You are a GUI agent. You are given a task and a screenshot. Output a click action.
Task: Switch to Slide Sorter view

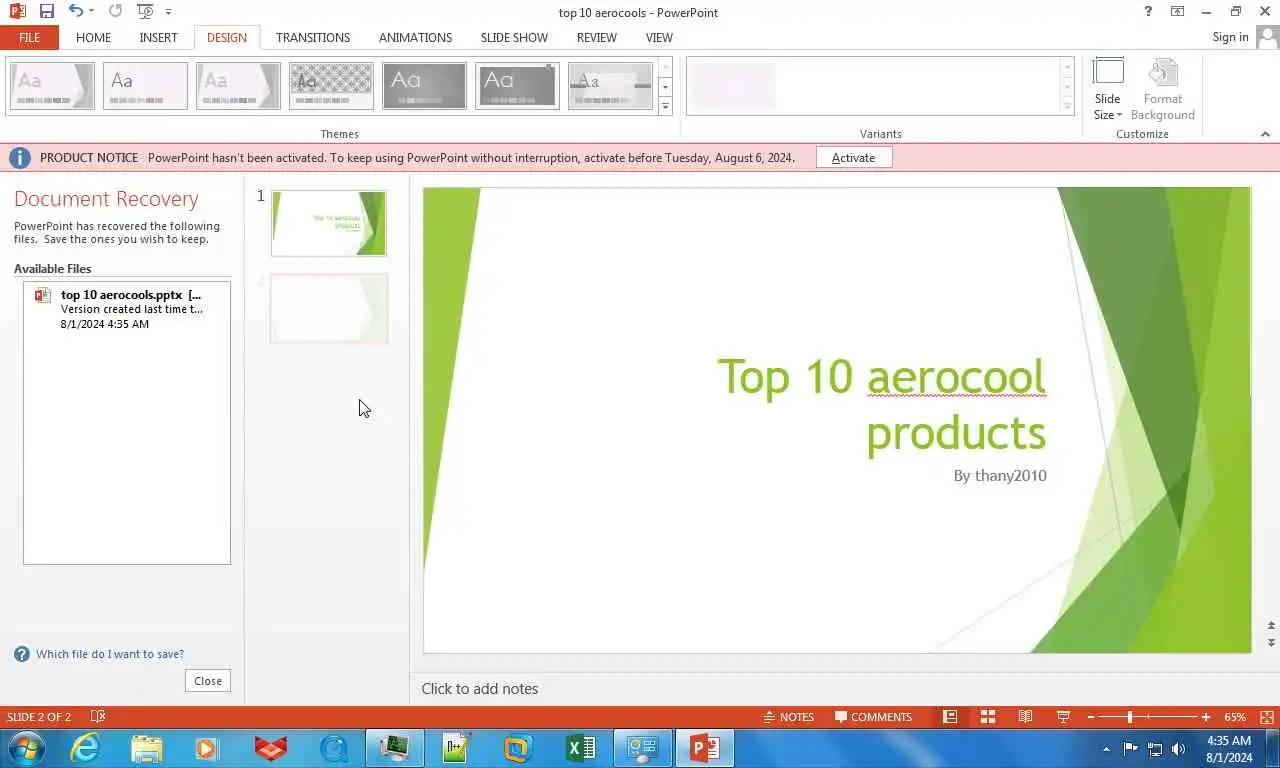click(988, 717)
